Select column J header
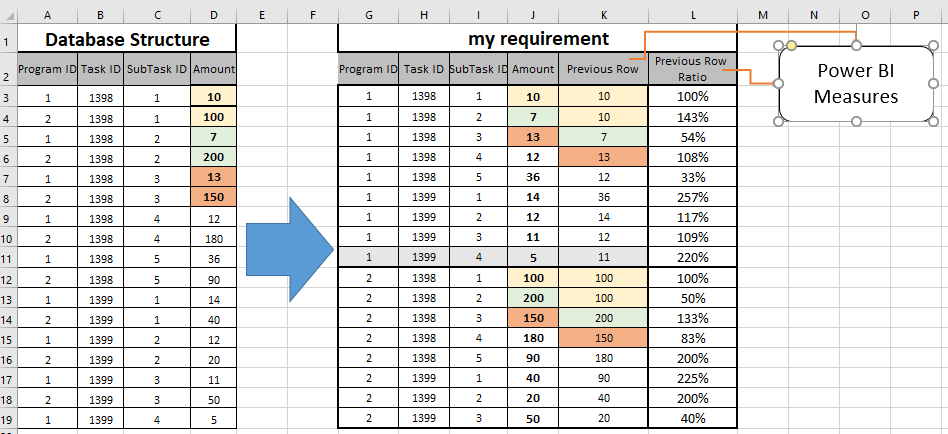948x434 pixels. tap(533, 15)
